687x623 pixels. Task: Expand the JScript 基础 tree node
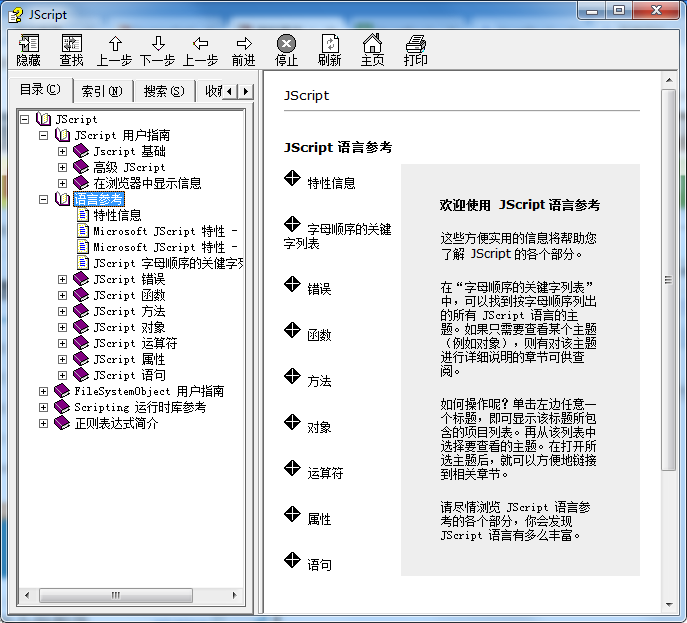pyautogui.click(x=62, y=151)
